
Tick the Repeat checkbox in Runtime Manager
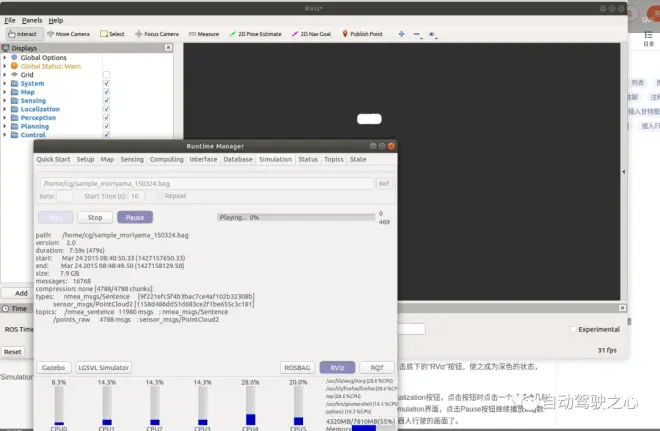click(x=159, y=196)
